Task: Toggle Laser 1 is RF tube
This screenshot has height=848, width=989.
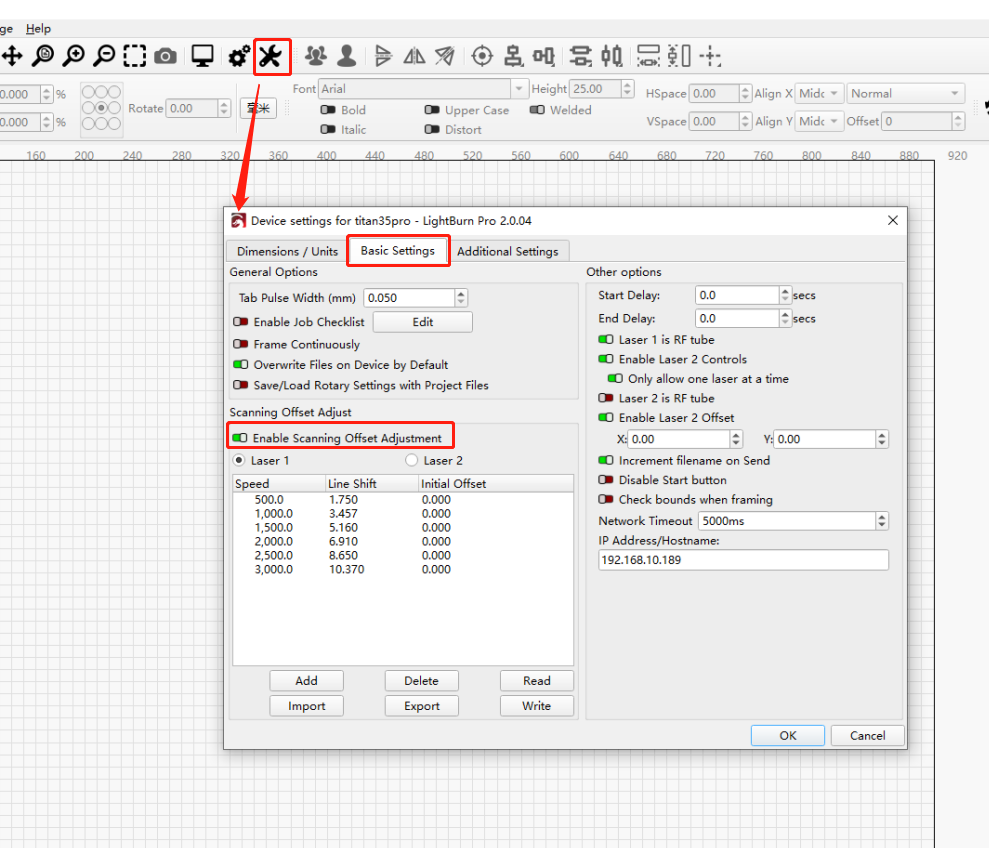Action: 606,339
